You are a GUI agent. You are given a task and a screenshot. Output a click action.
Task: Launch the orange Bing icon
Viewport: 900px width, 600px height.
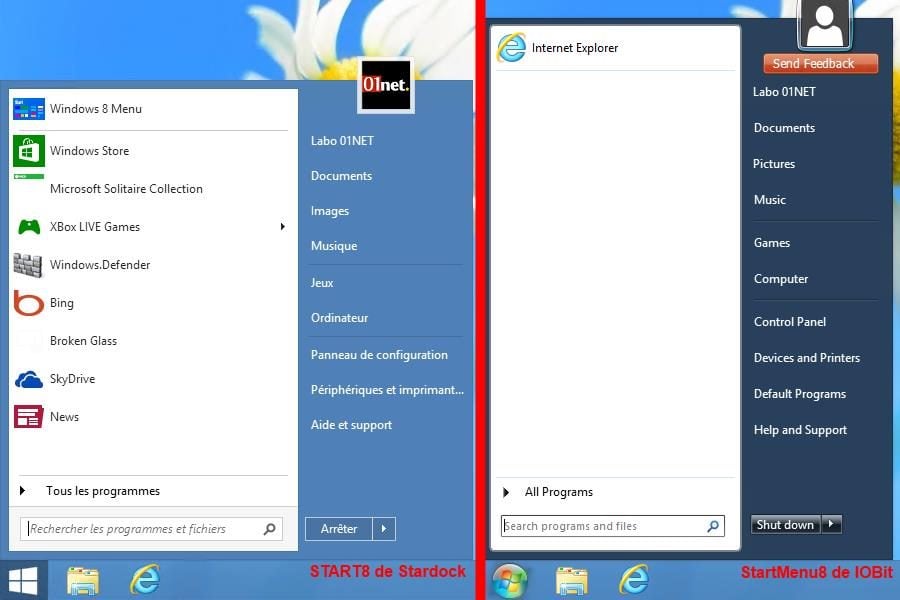coord(29,303)
